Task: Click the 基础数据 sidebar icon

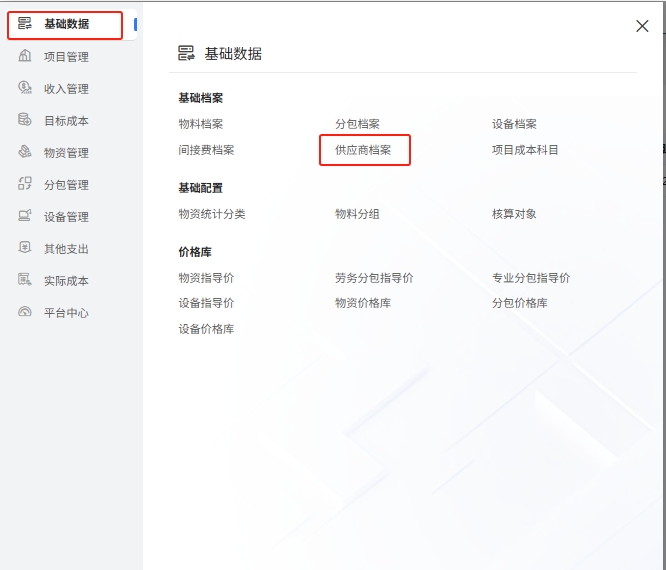Action: pos(25,24)
